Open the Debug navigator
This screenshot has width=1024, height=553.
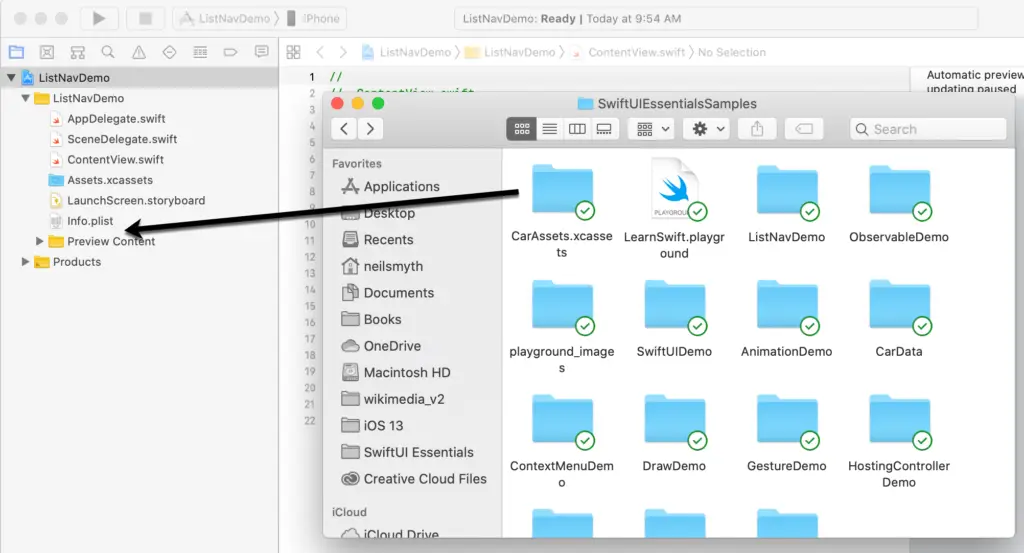tap(200, 52)
